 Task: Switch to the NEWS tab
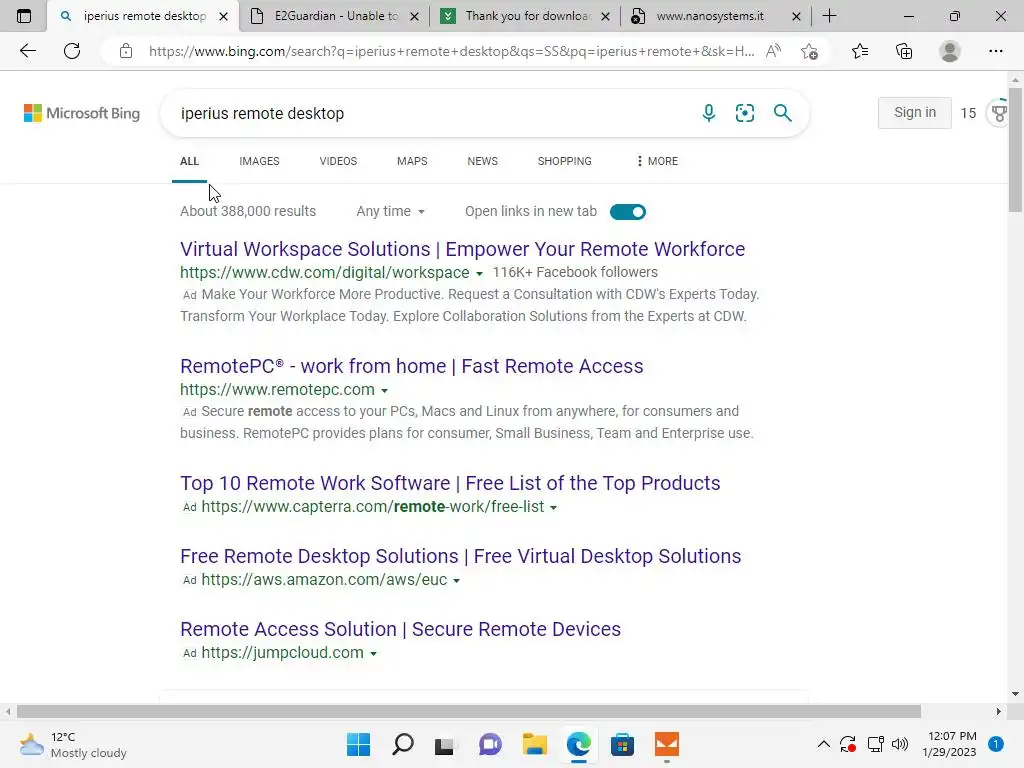[x=483, y=161]
